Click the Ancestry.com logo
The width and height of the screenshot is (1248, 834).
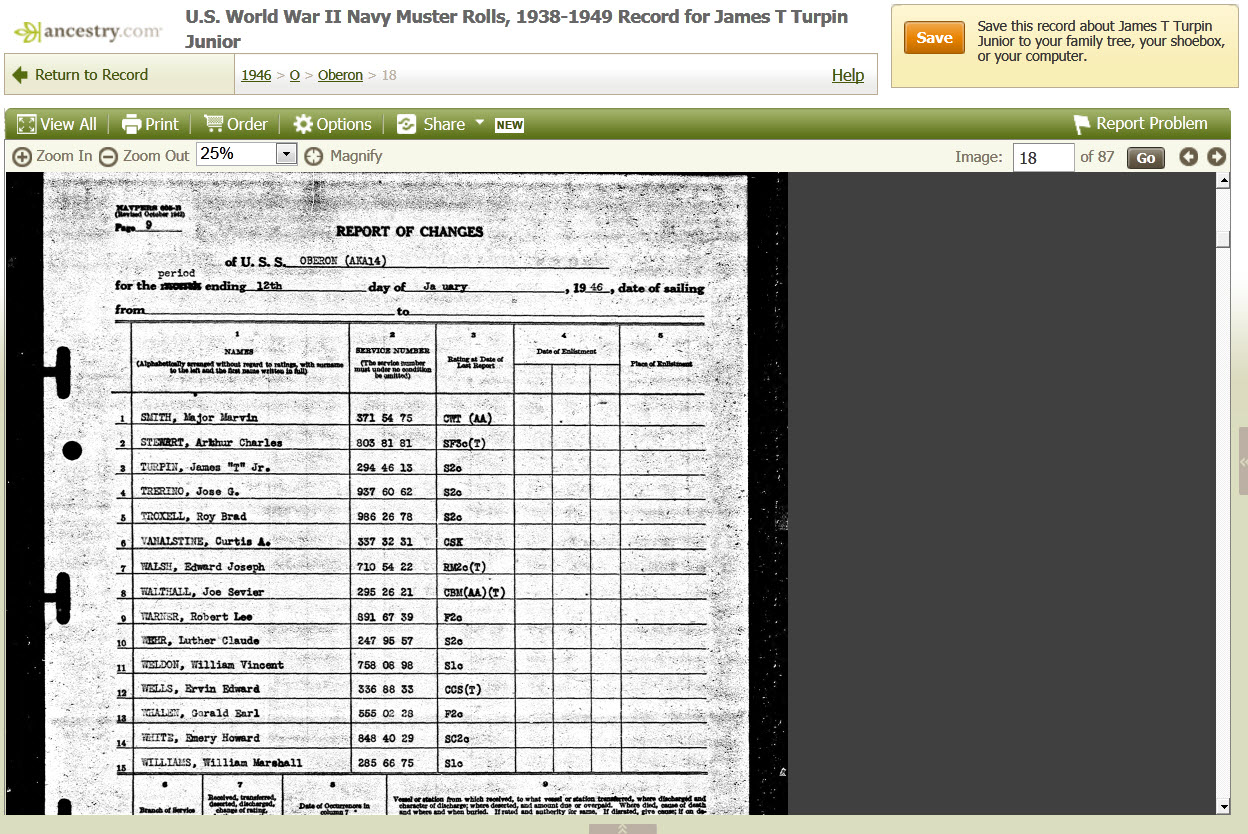click(x=88, y=31)
